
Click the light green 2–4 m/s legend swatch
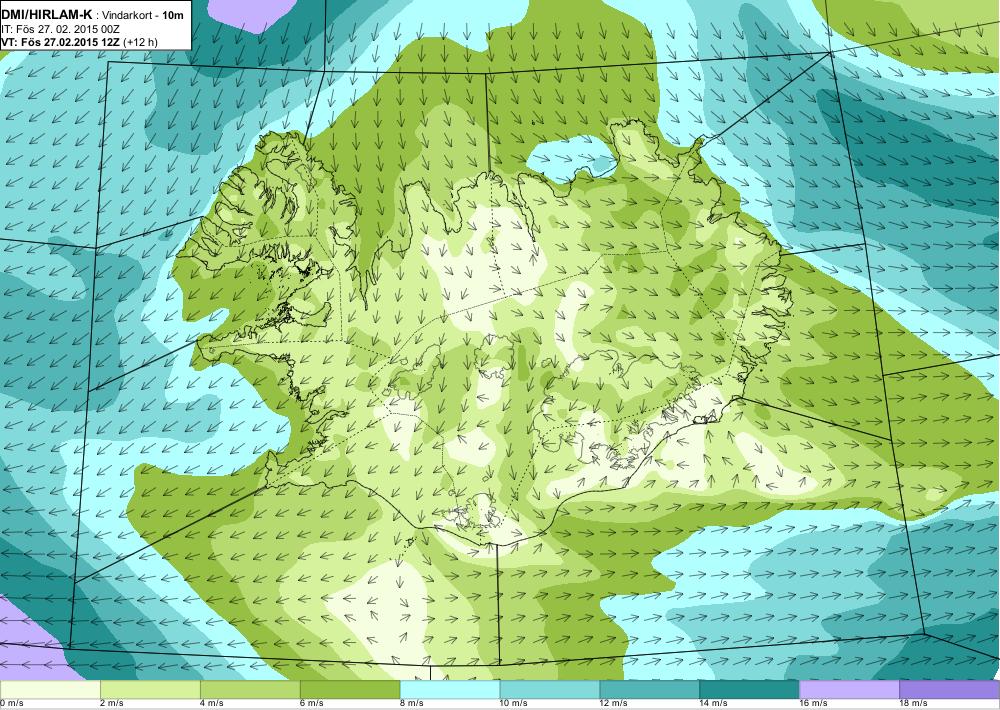150,690
